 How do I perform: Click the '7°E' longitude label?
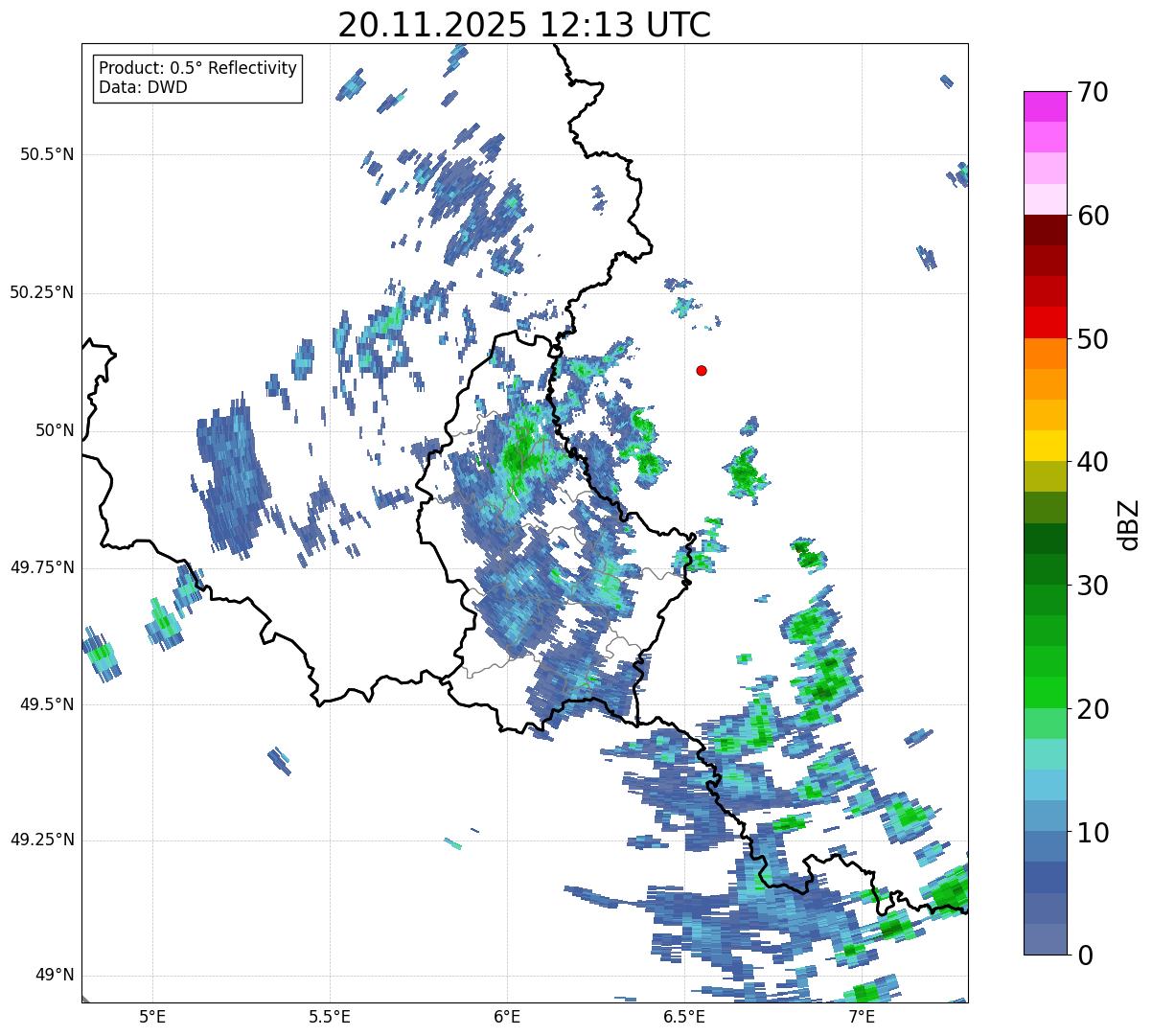click(863, 1017)
